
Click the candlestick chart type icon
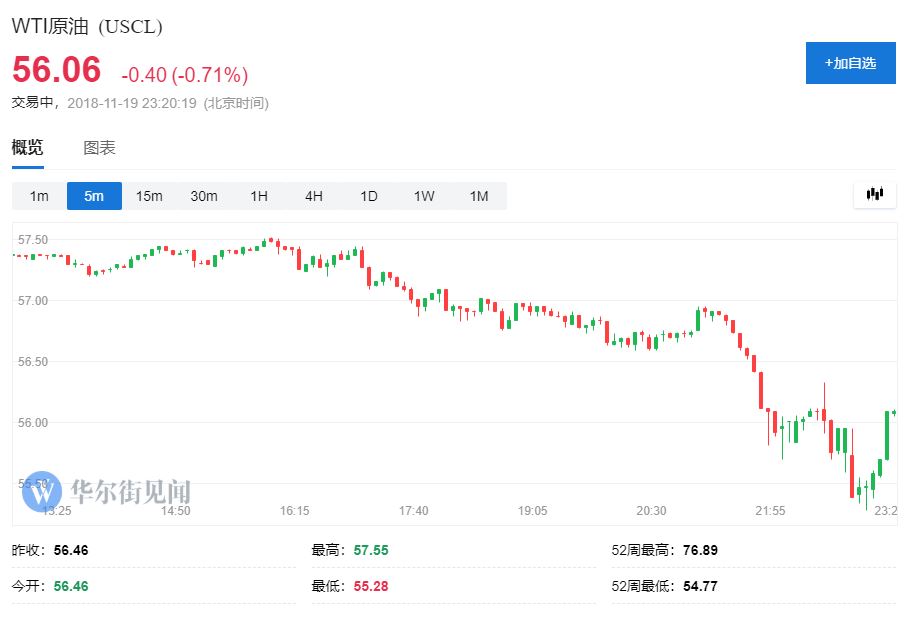pyautogui.click(x=875, y=194)
